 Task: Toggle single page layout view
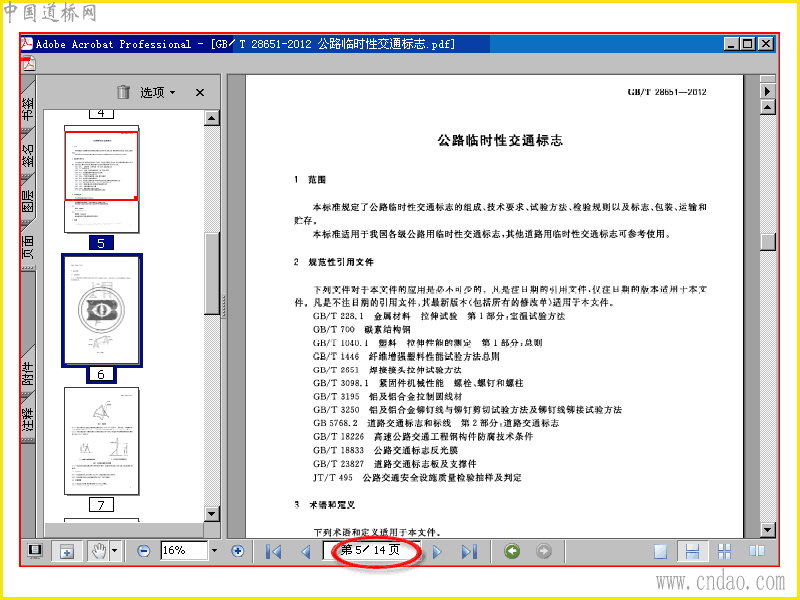coord(660,552)
